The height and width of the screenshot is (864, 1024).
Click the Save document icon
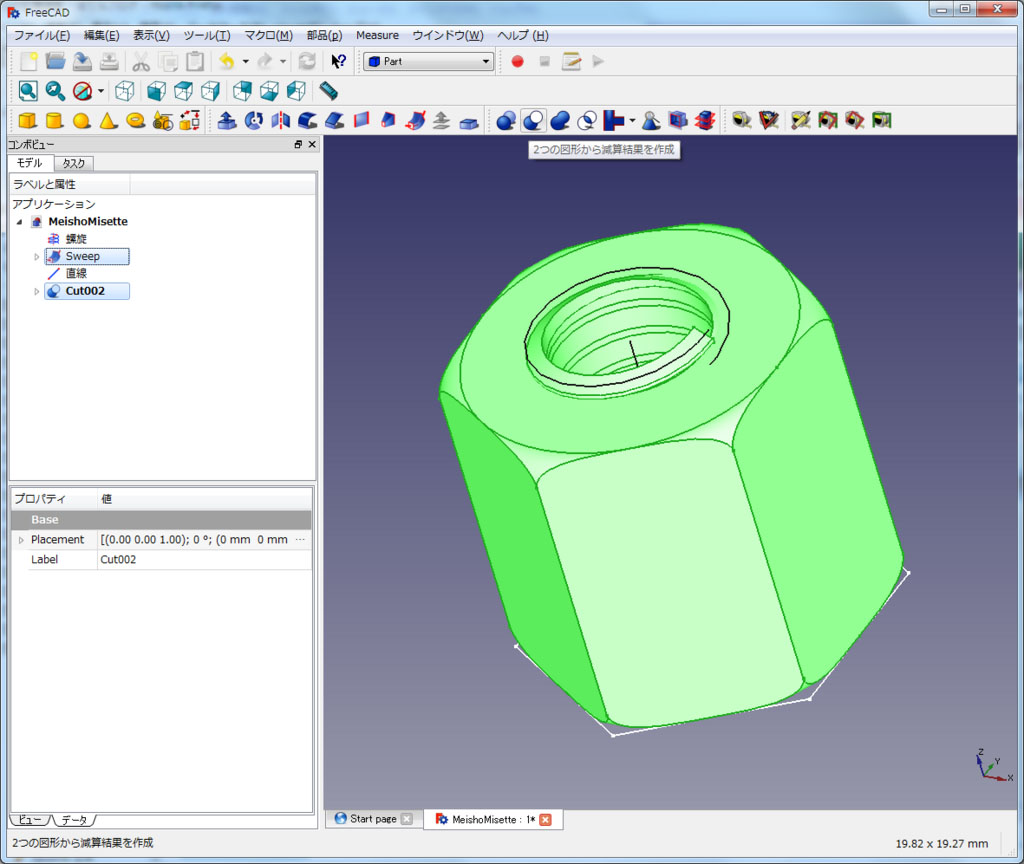click(x=82, y=61)
